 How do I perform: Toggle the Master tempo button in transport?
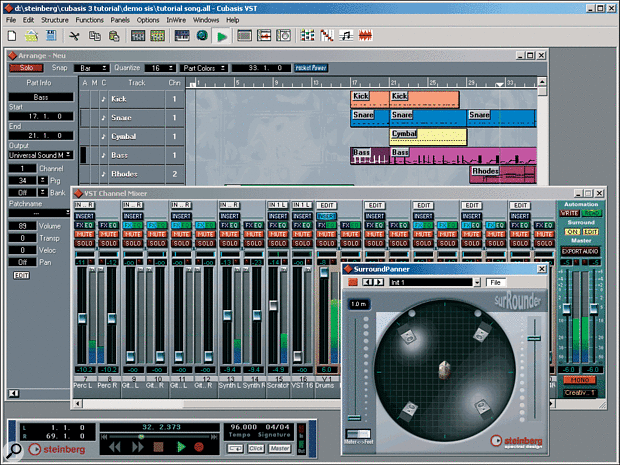pyautogui.click(x=280, y=448)
